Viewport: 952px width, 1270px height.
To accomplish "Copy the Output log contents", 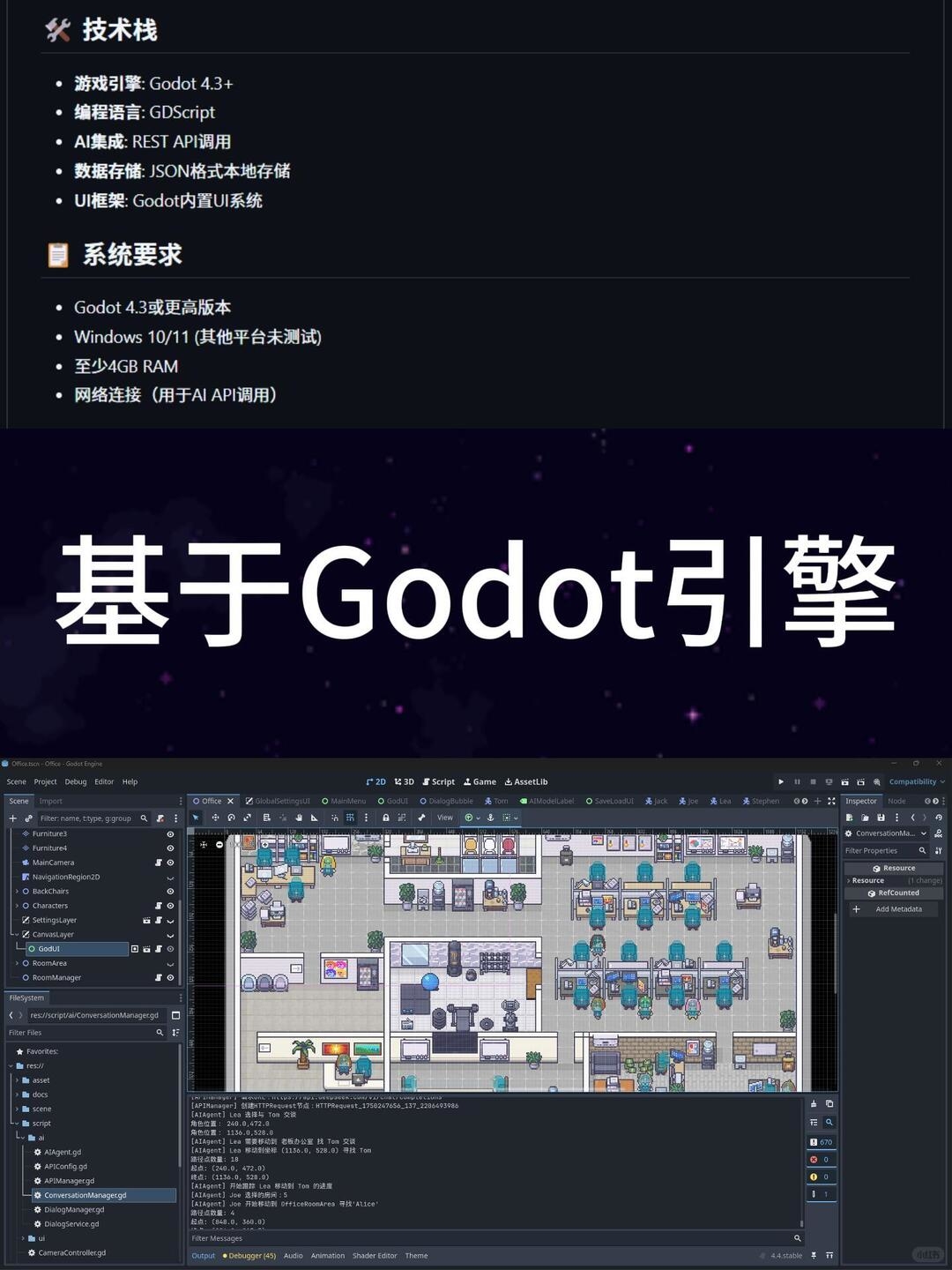I will coord(829,1103).
